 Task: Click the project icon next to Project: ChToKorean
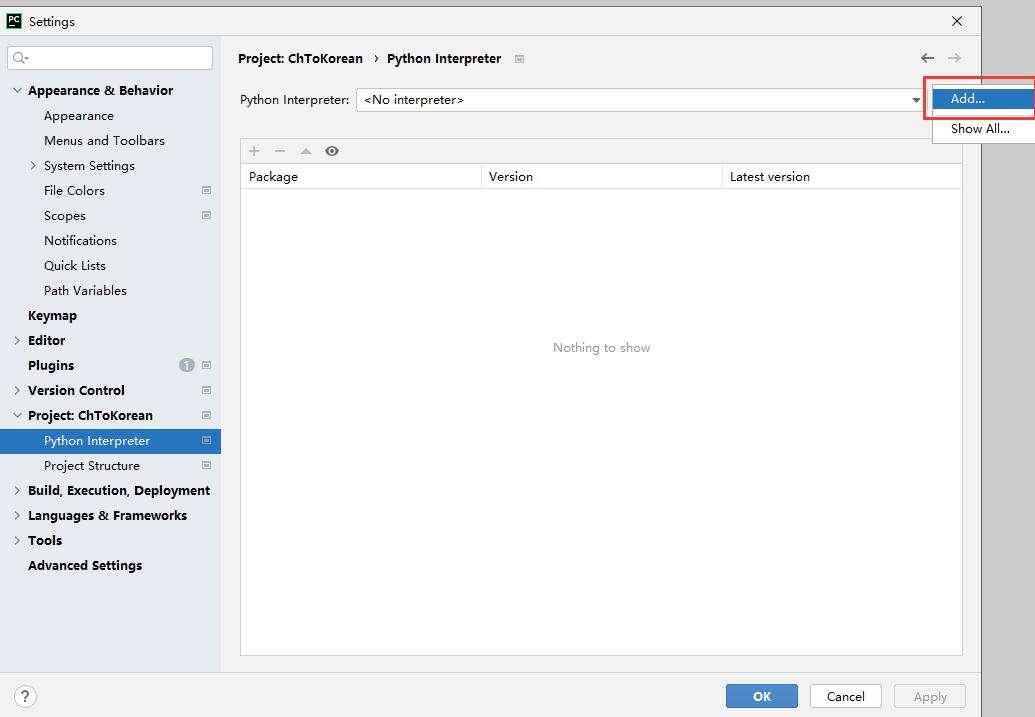pyautogui.click(x=207, y=415)
